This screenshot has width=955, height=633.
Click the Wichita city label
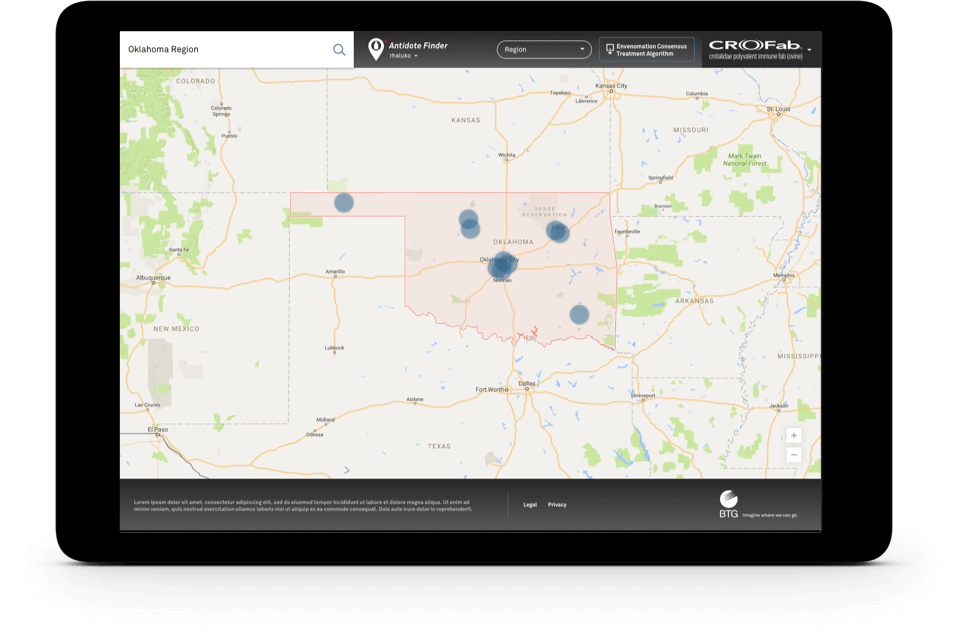[x=507, y=155]
